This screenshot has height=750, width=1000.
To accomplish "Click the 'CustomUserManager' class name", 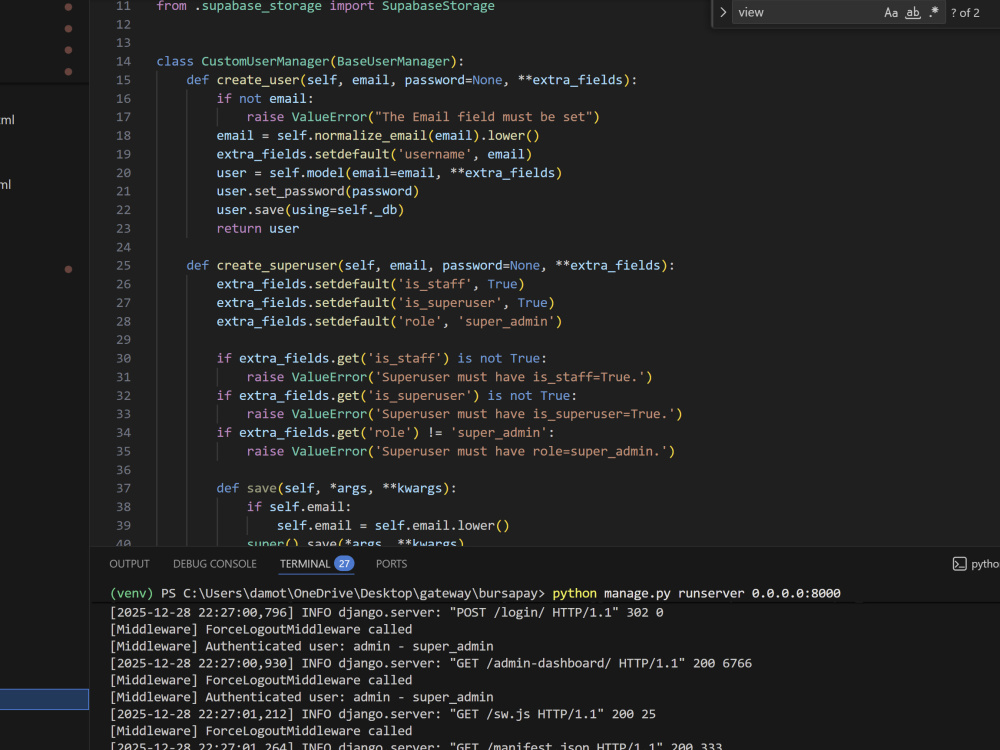I will pos(265,61).
